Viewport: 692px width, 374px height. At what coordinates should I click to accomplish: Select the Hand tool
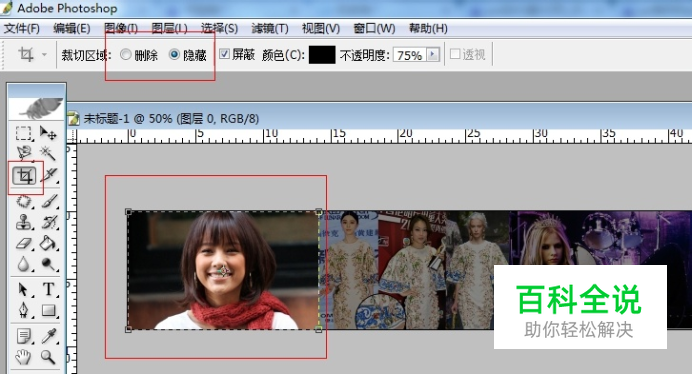click(23, 356)
